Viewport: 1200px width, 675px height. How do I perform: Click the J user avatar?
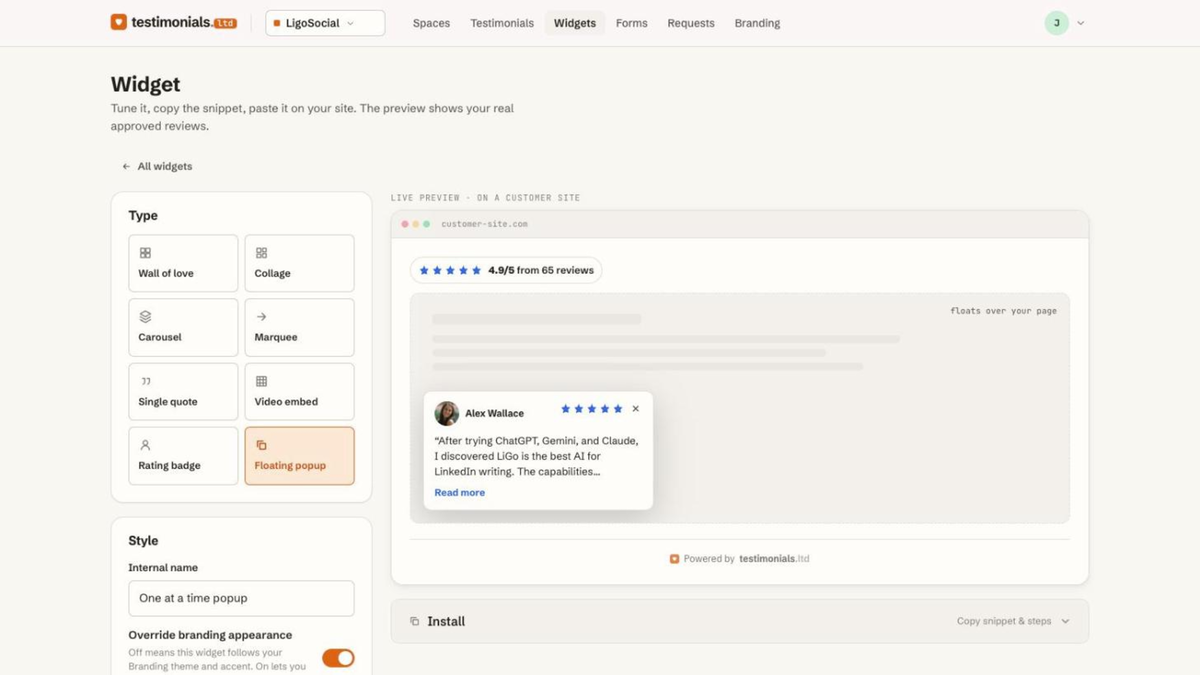click(x=1057, y=23)
